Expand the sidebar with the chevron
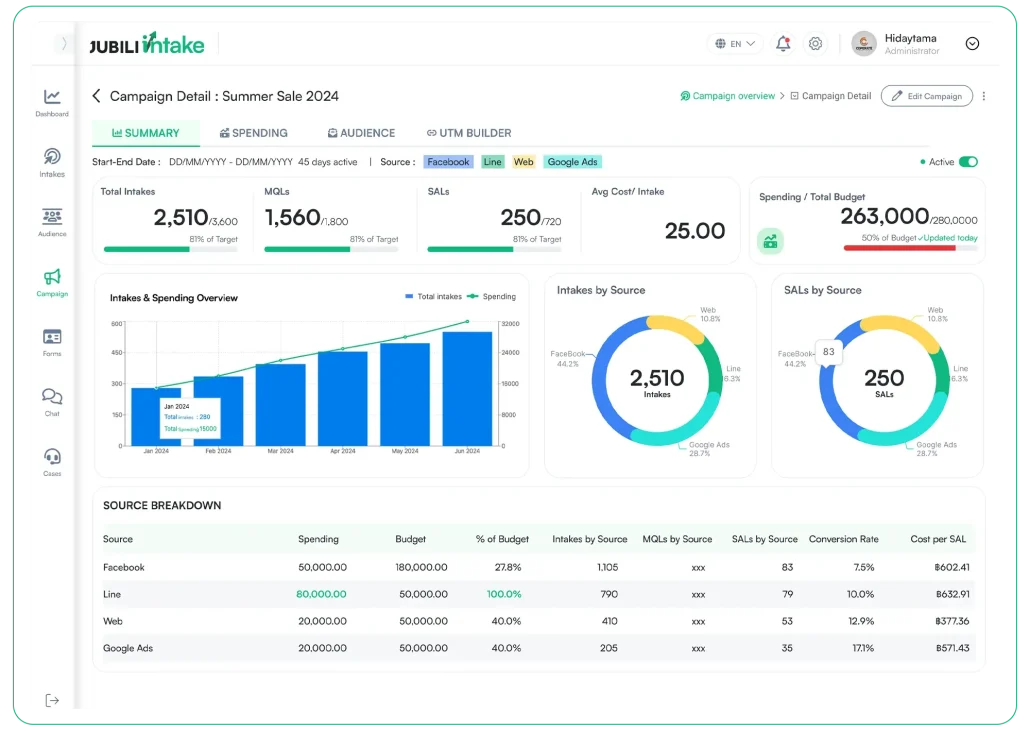The image size is (1030, 731). [64, 43]
